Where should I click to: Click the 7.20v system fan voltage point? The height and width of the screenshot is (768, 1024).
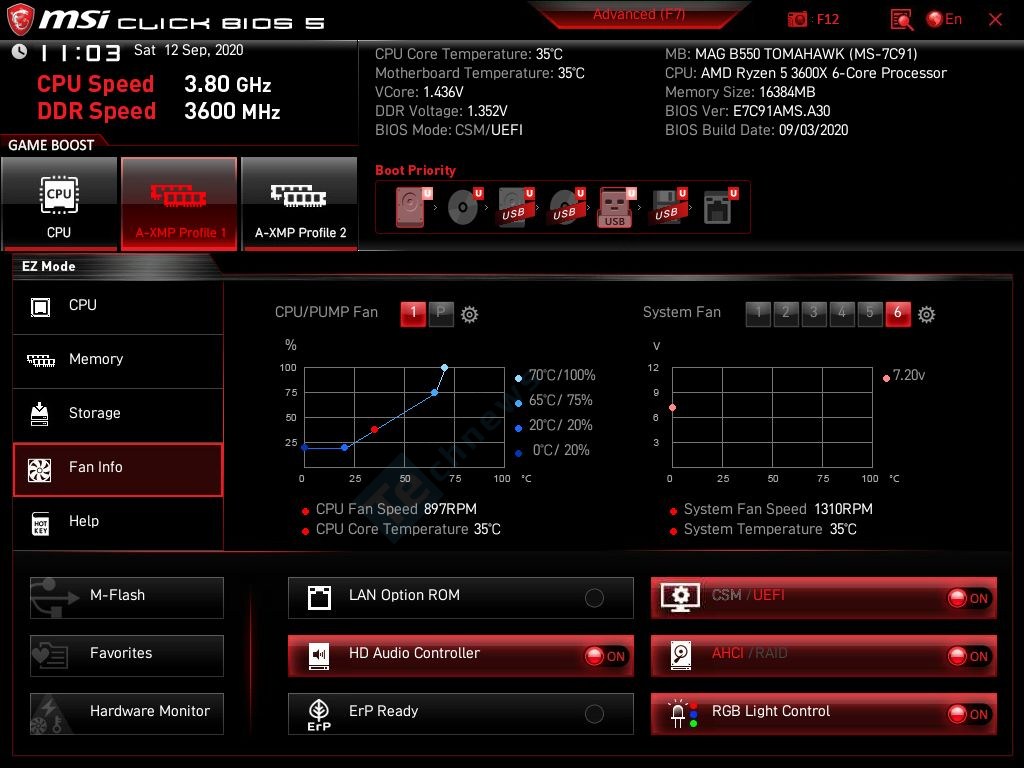point(673,408)
